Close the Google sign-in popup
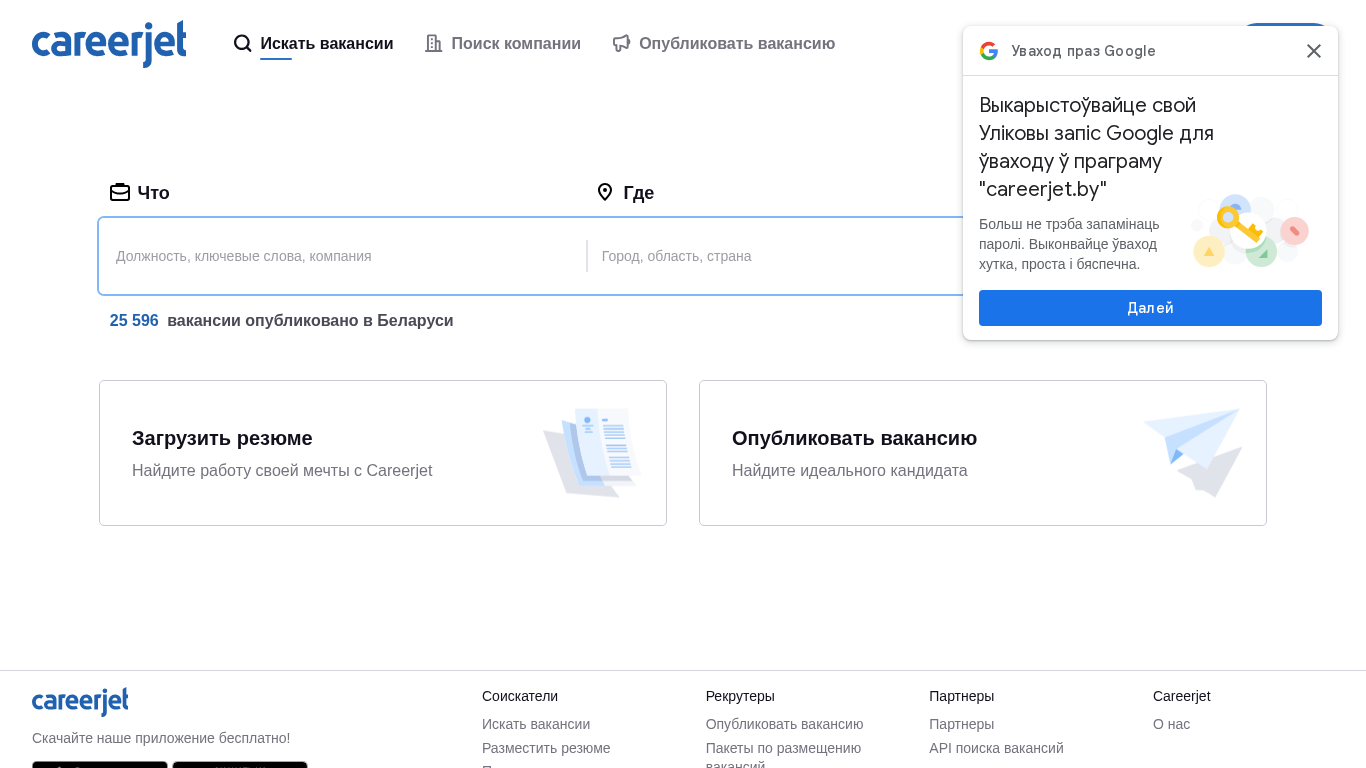The image size is (1366, 768). tap(1314, 51)
